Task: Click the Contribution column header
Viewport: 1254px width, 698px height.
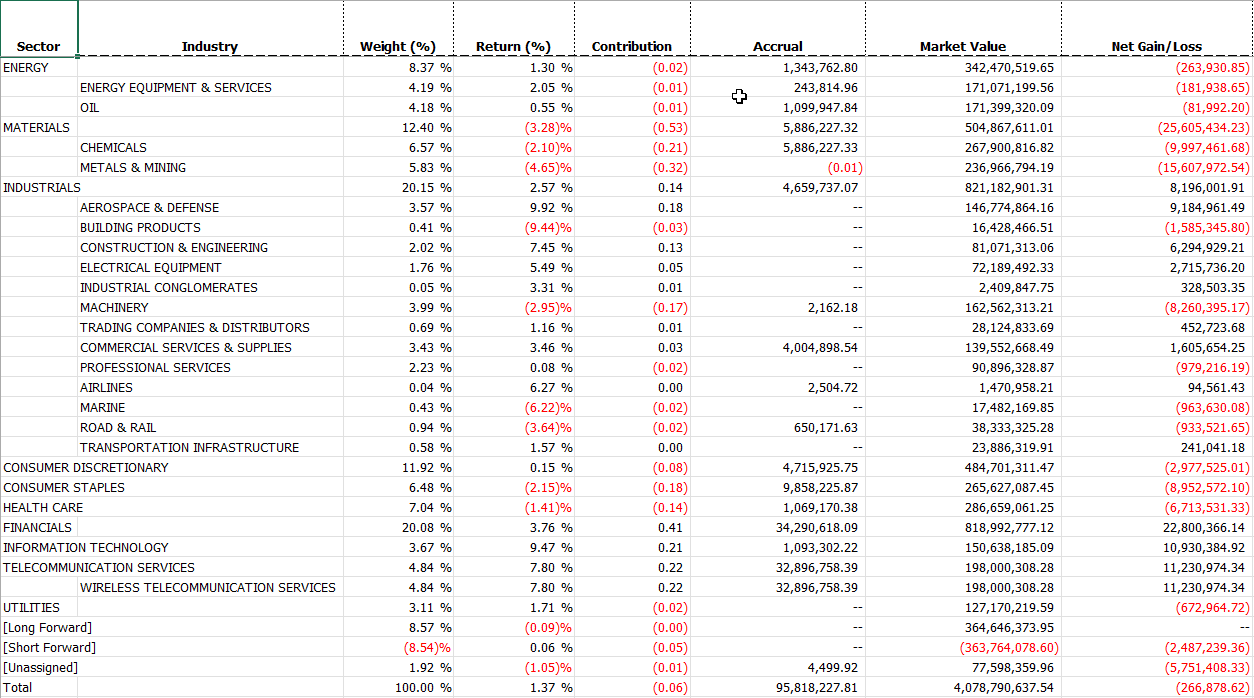Action: tap(631, 46)
